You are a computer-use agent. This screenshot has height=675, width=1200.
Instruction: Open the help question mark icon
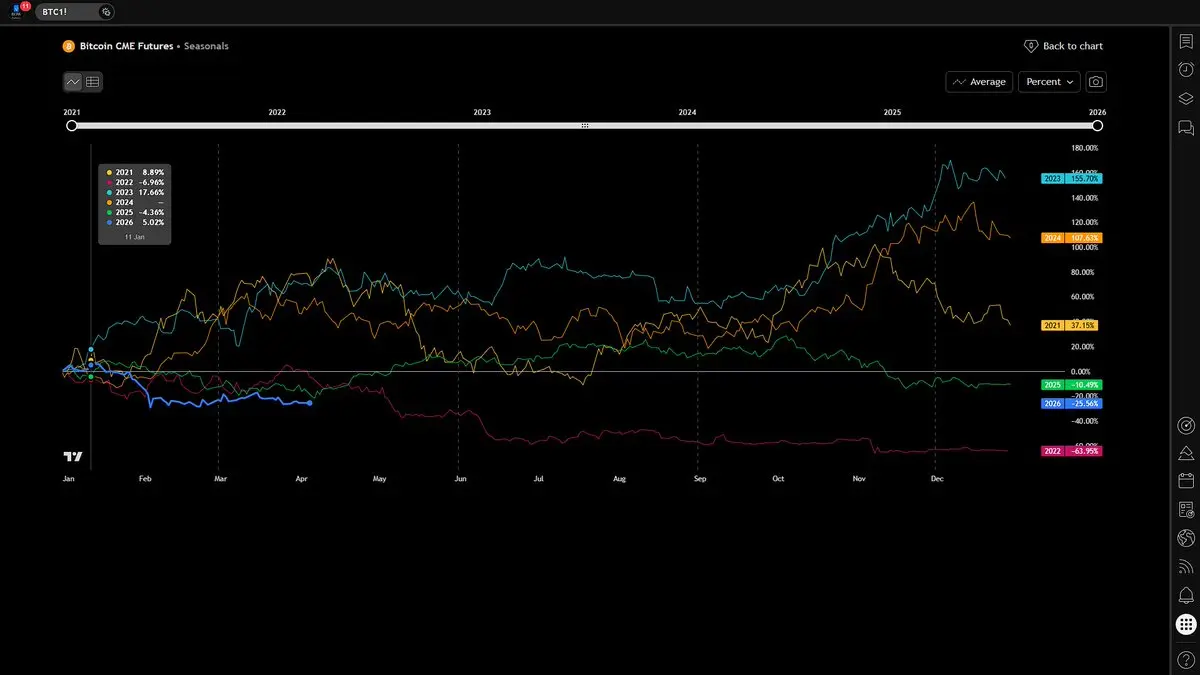[1186, 660]
